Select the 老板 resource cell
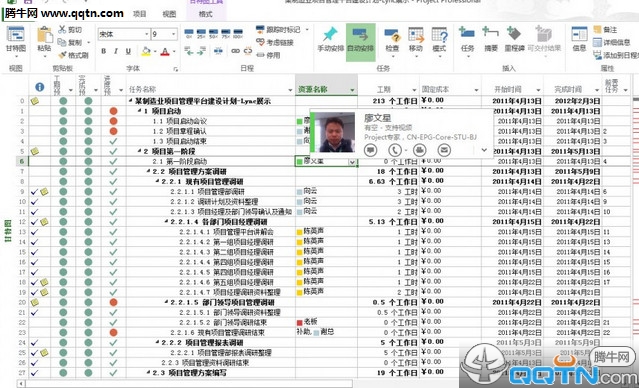The width and height of the screenshot is (639, 388). pos(326,322)
